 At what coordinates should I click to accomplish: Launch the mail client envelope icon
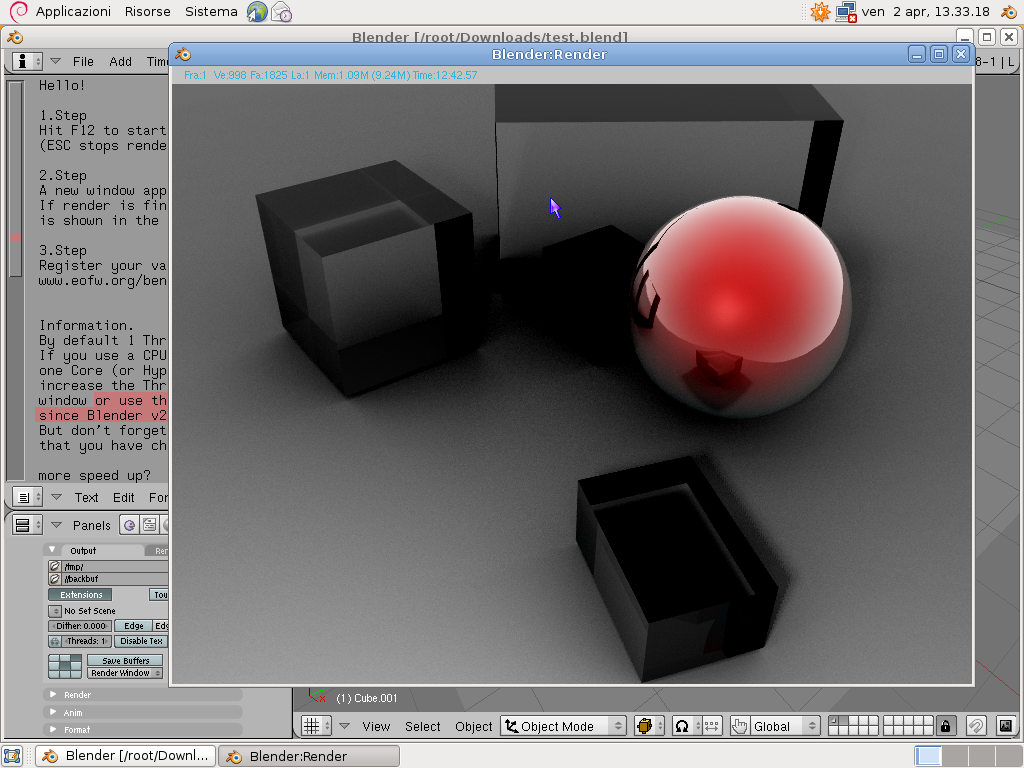[x=281, y=12]
